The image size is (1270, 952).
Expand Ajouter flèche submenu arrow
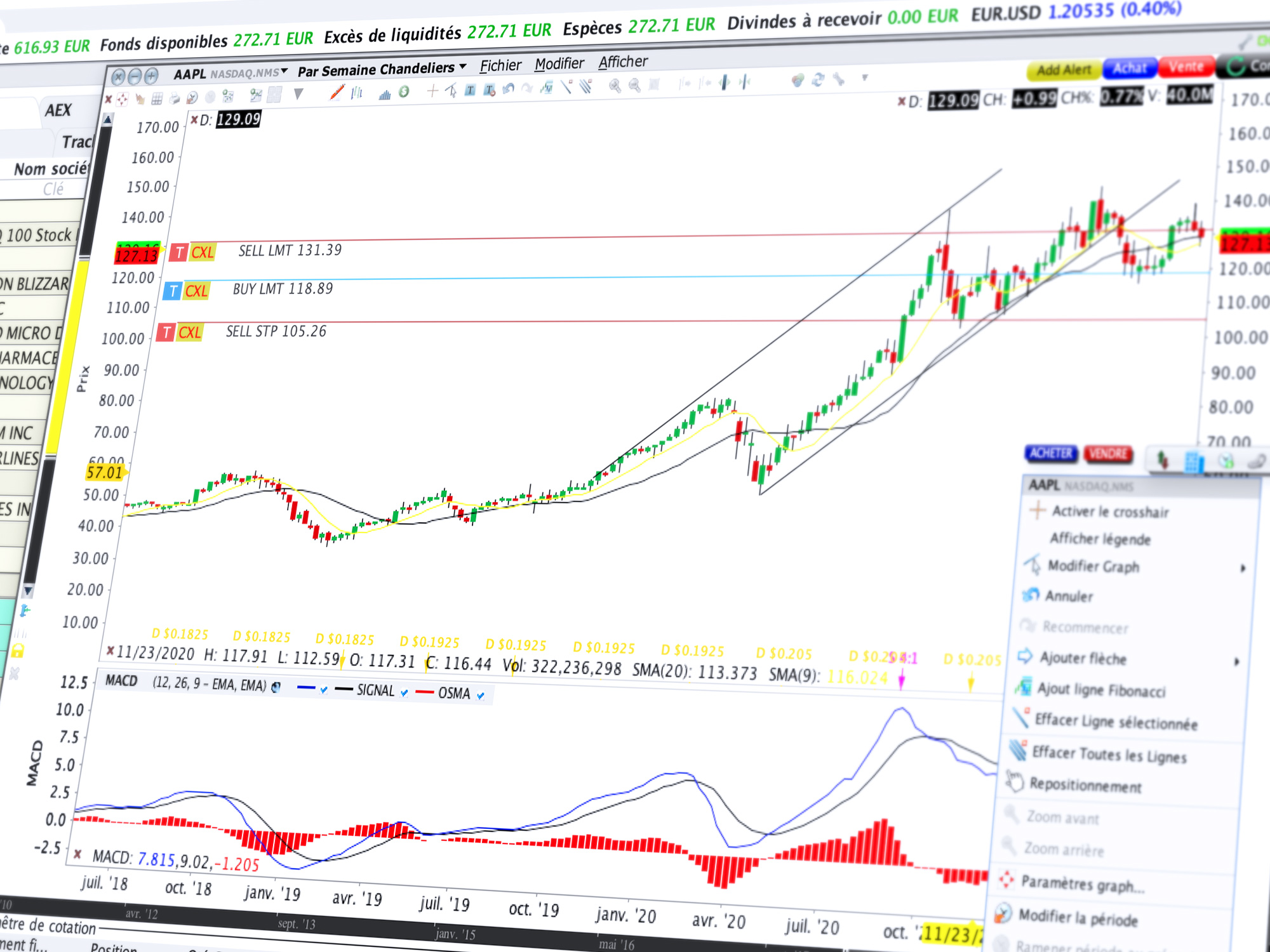[1236, 662]
